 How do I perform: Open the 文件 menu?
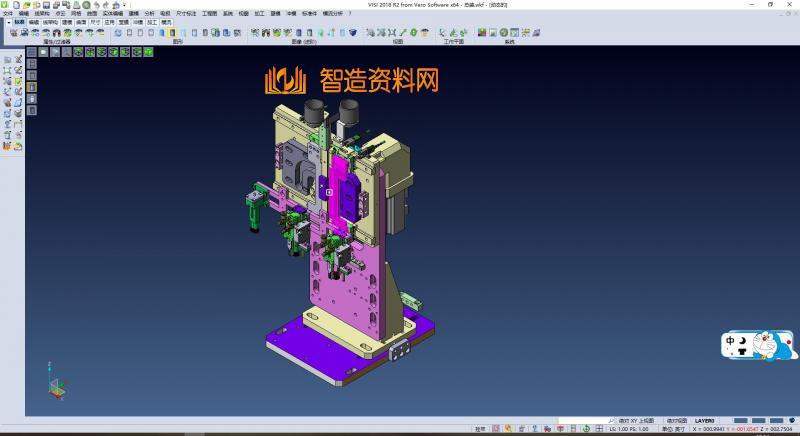click(x=9, y=13)
